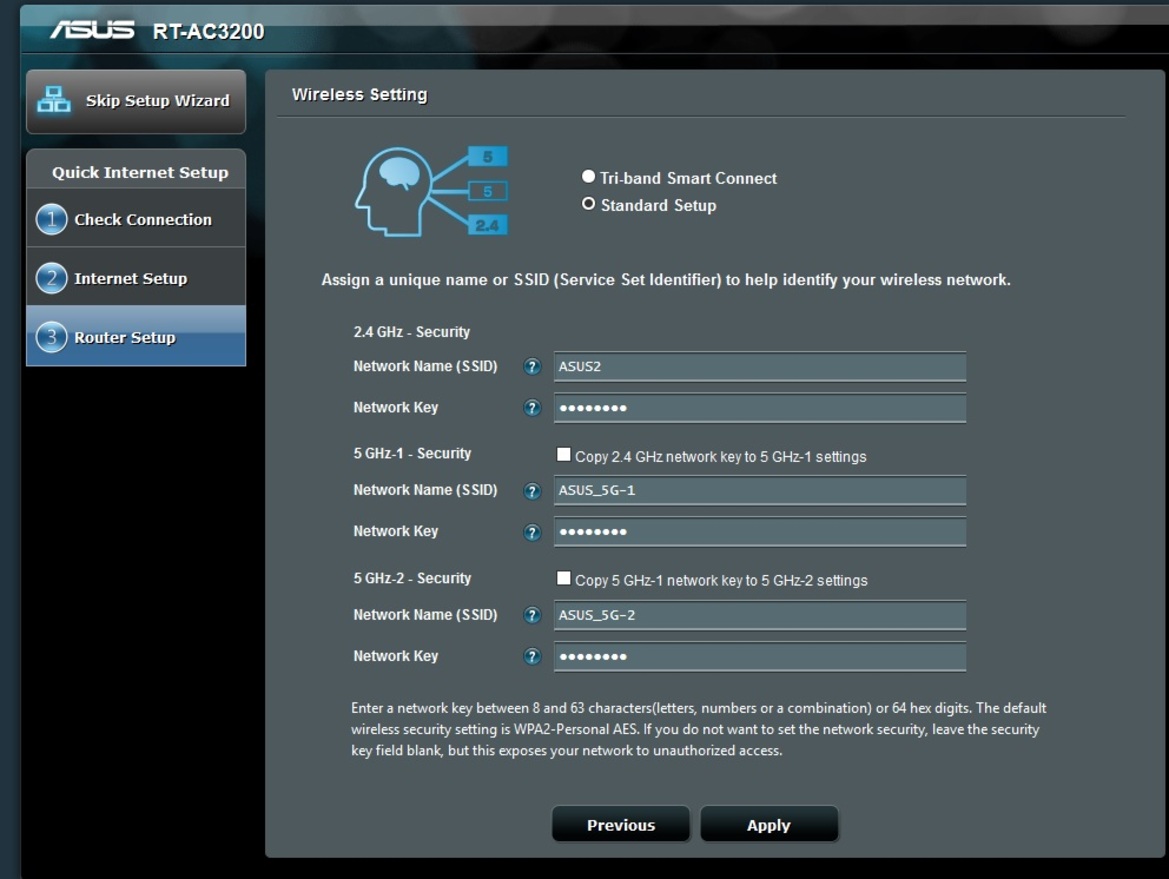The height and width of the screenshot is (879, 1169).
Task: Open the Router Setup step
Action: click(x=136, y=336)
